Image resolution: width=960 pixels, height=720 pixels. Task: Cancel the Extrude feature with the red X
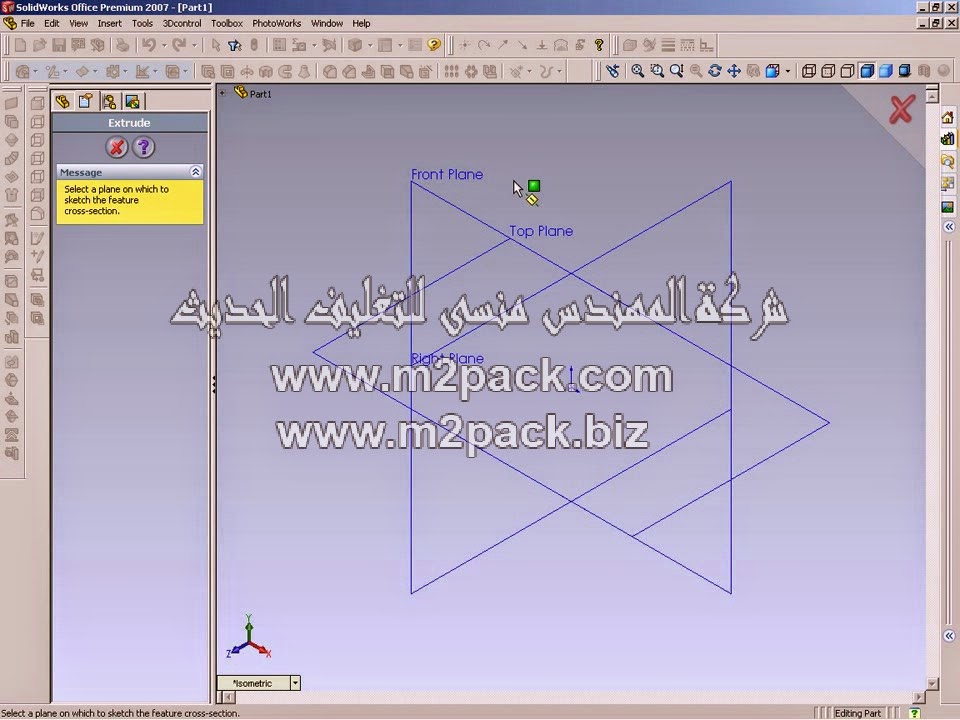(x=116, y=148)
